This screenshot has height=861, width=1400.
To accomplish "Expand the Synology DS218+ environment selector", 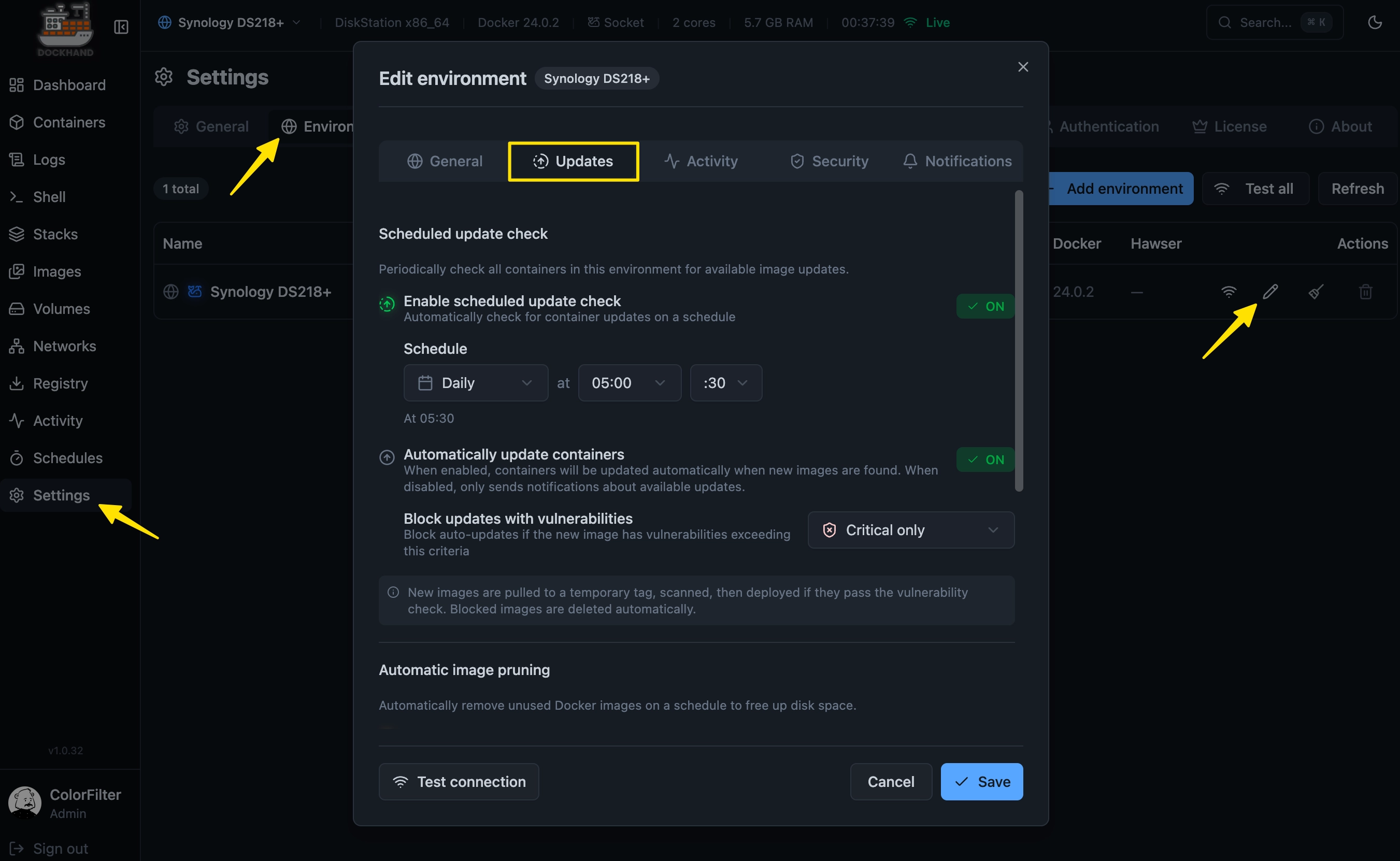I will click(230, 22).
